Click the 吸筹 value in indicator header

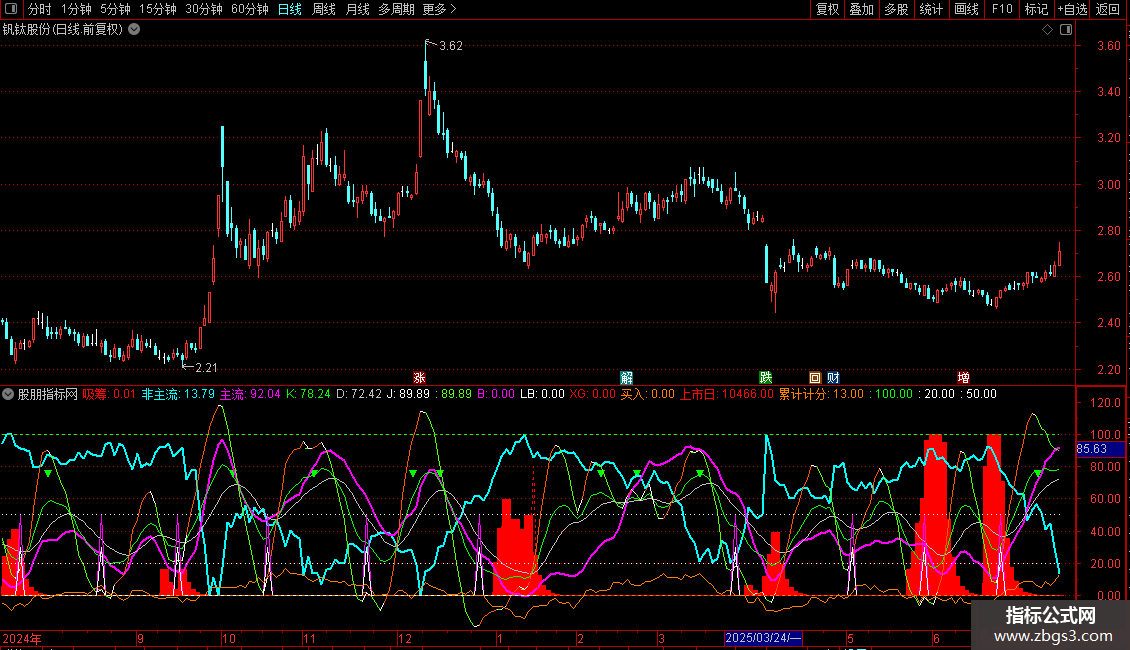pyautogui.click(x=108, y=394)
